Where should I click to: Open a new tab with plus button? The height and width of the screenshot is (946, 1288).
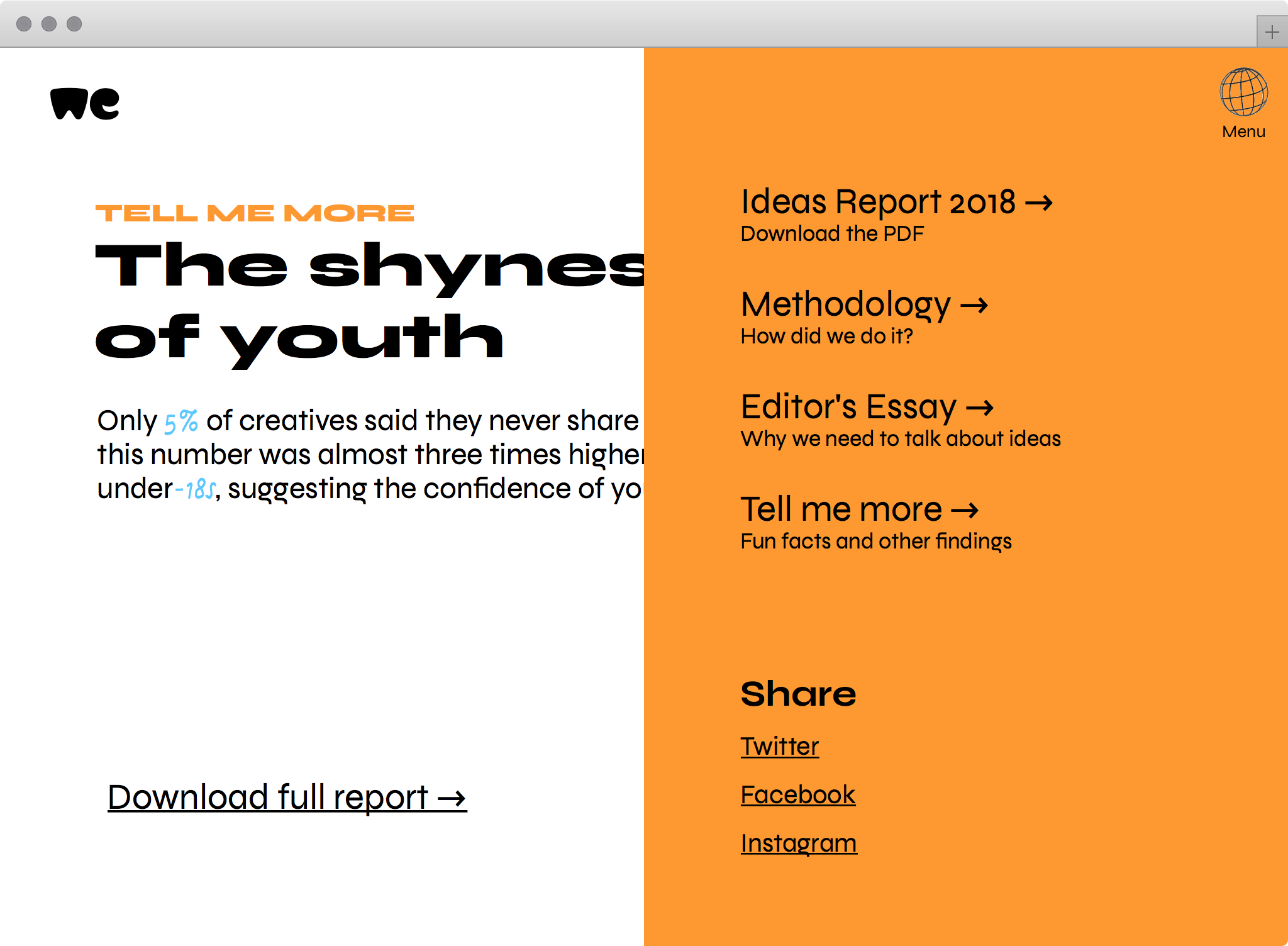point(1272,32)
